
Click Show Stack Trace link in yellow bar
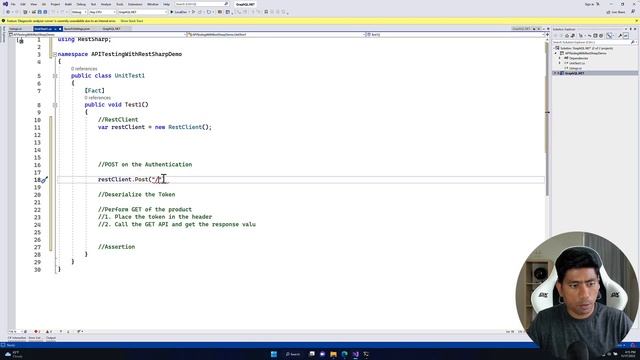(132, 21)
